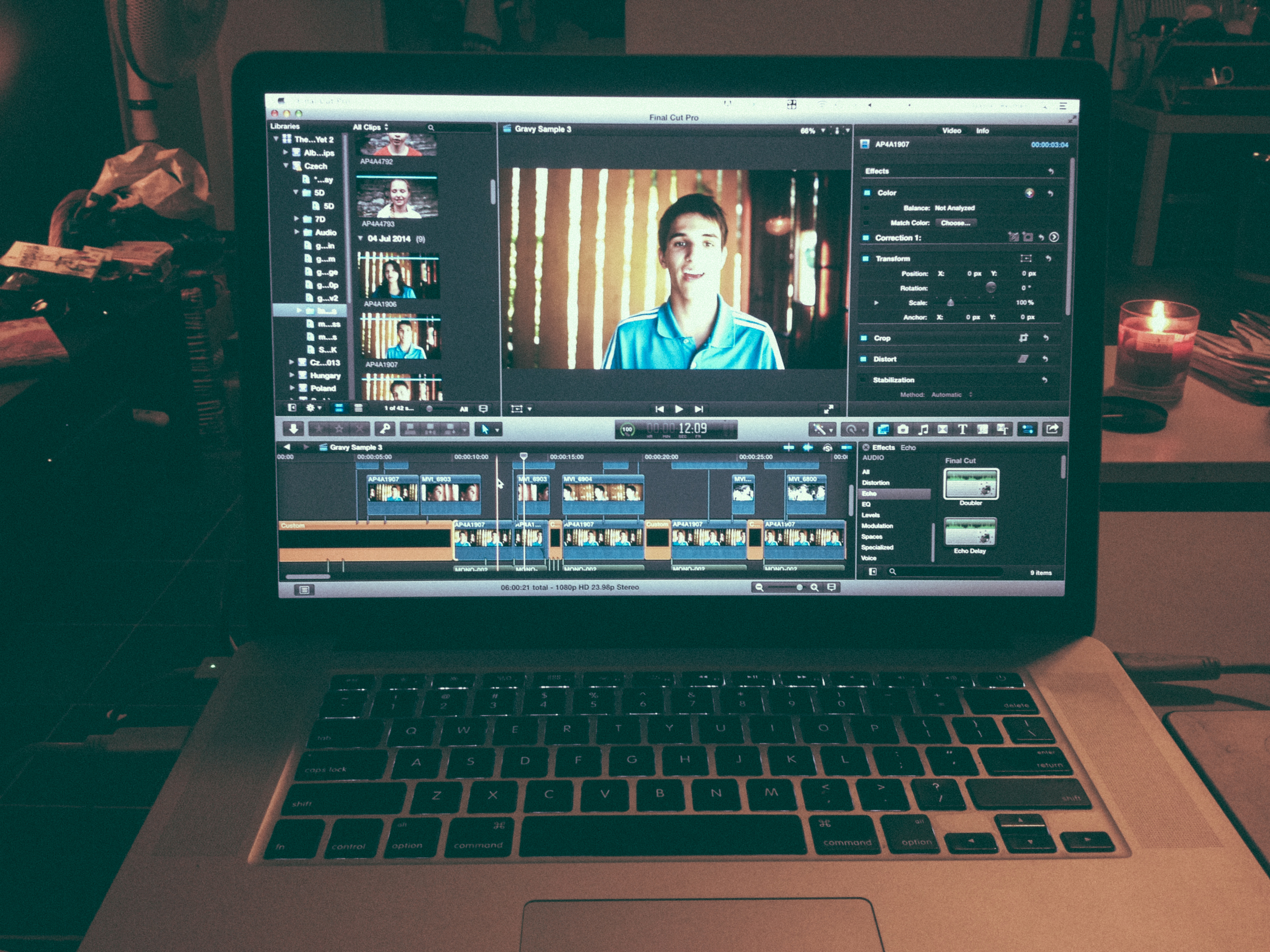Open the All Clips filter dropdown
Image resolution: width=1270 pixels, height=952 pixels.
370,127
